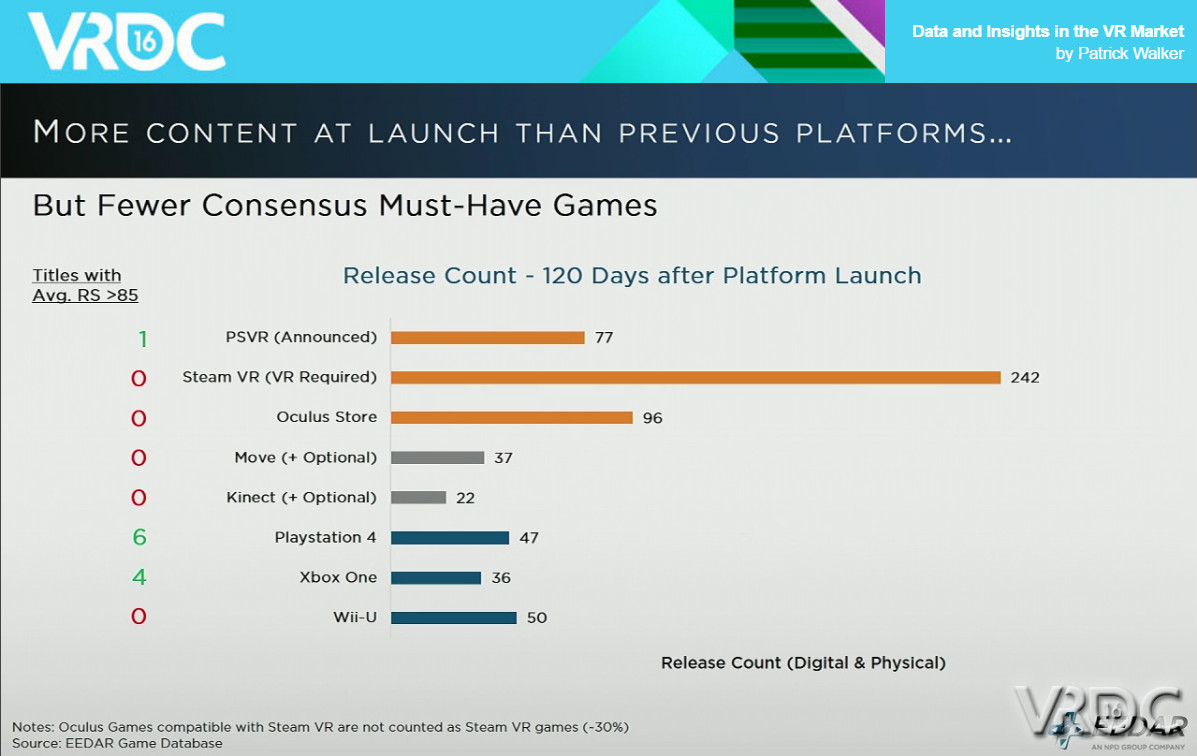Click the value 77 next to the PSVR bar
This screenshot has width=1197, height=756.
[604, 338]
